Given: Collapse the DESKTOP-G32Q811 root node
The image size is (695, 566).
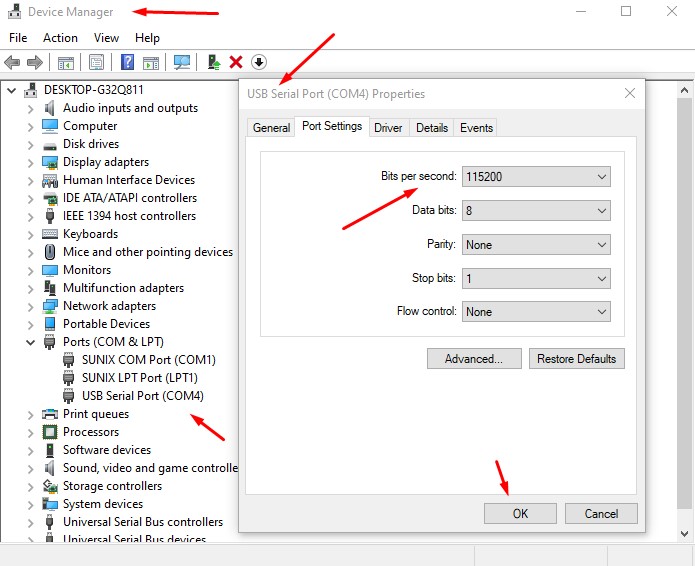Looking at the screenshot, I should pos(12,90).
